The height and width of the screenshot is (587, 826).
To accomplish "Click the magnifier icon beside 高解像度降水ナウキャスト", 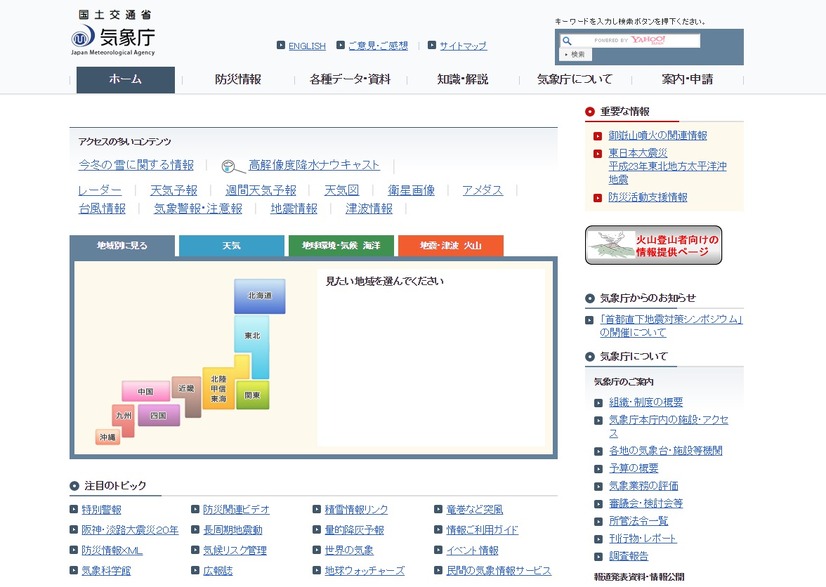I will pos(229,166).
